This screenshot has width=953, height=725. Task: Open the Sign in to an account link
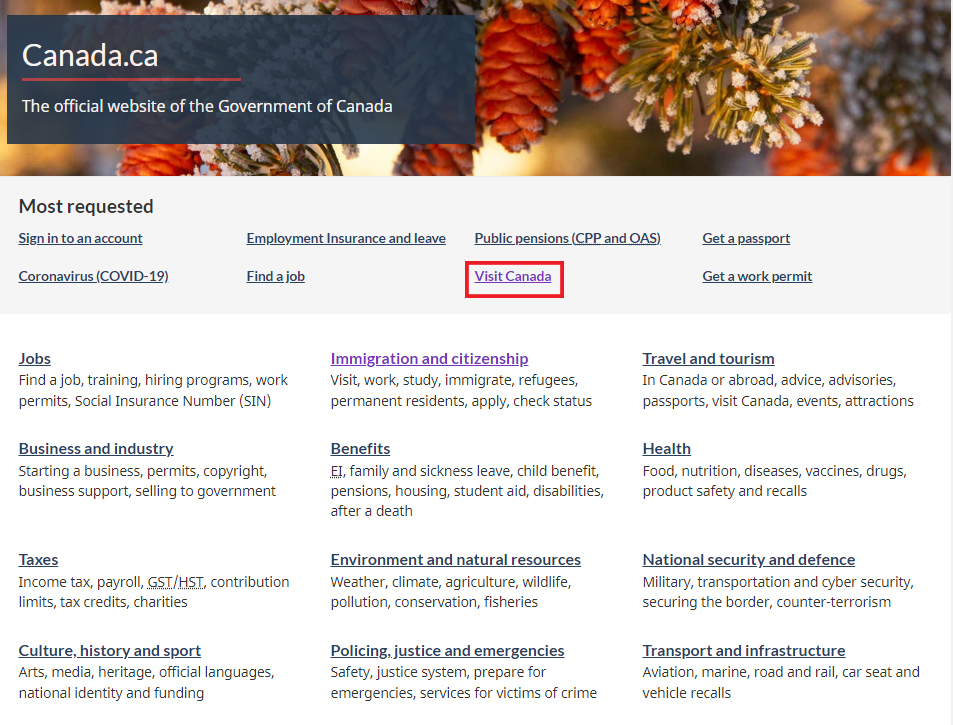click(x=80, y=238)
